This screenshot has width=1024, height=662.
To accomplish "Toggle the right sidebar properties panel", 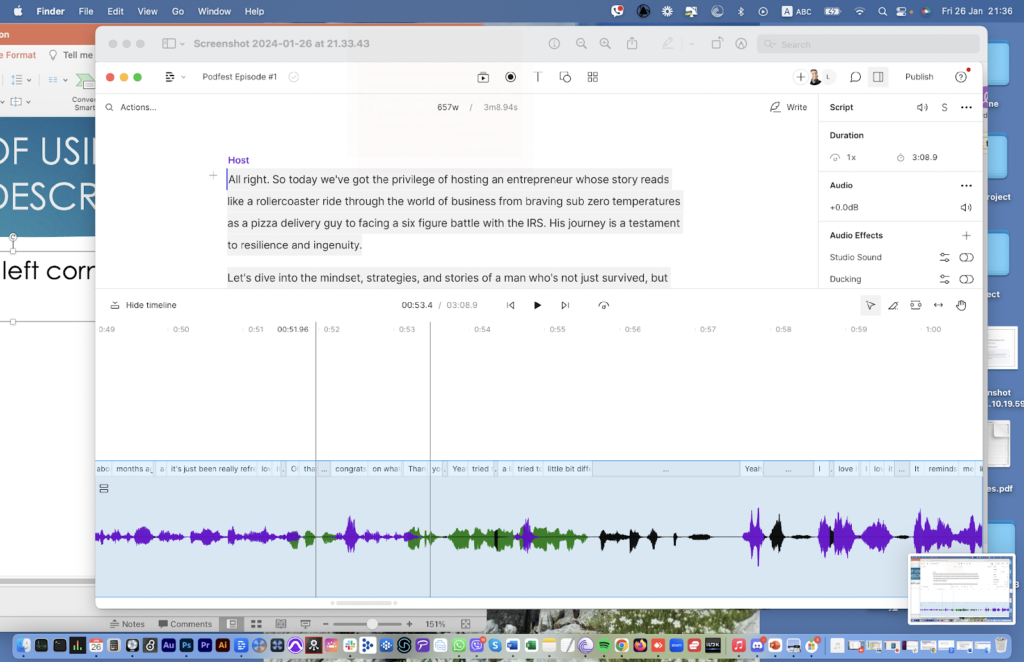I will (x=878, y=77).
